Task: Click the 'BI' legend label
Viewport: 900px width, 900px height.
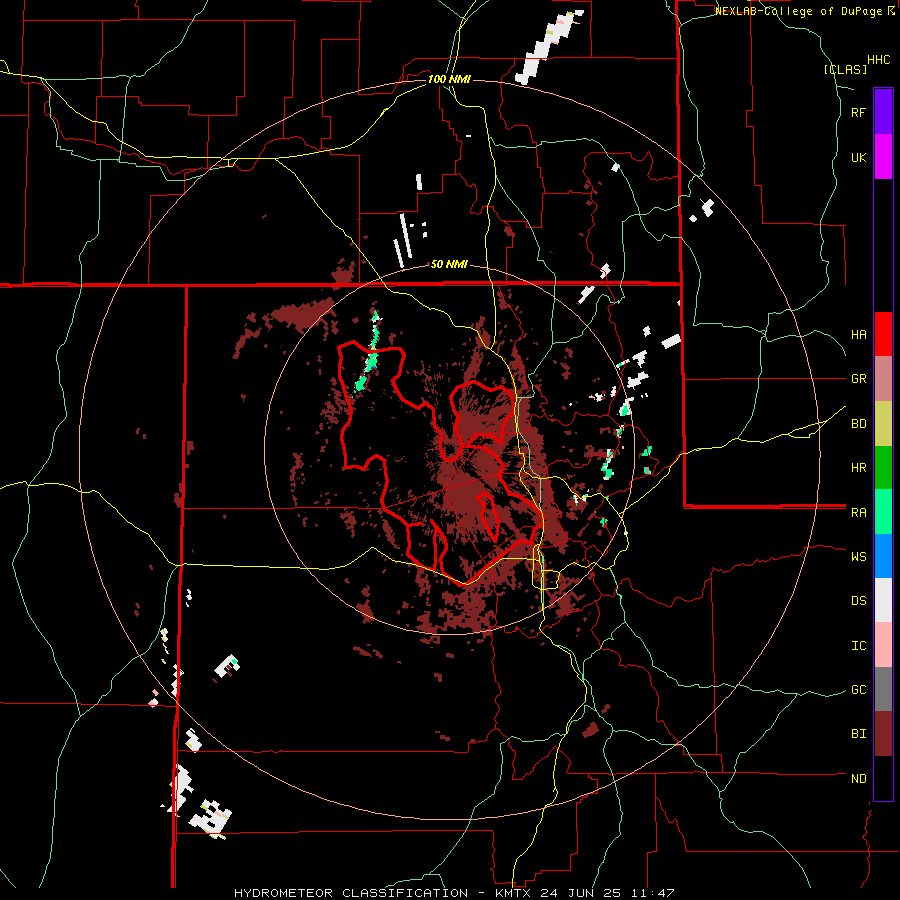Action: (858, 734)
